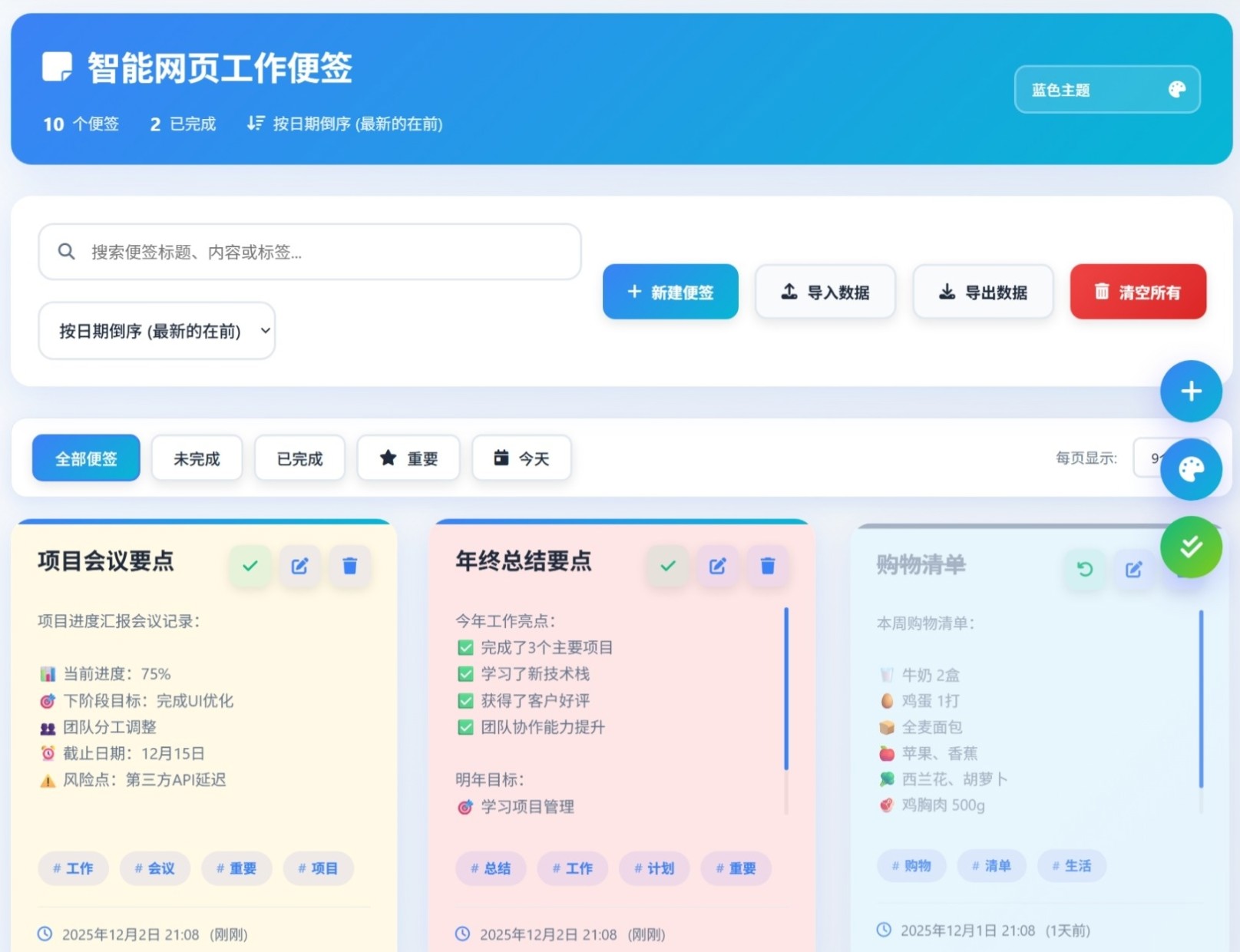Click the 新建便签 button
This screenshot has height=952, width=1240.
pyautogui.click(x=670, y=292)
